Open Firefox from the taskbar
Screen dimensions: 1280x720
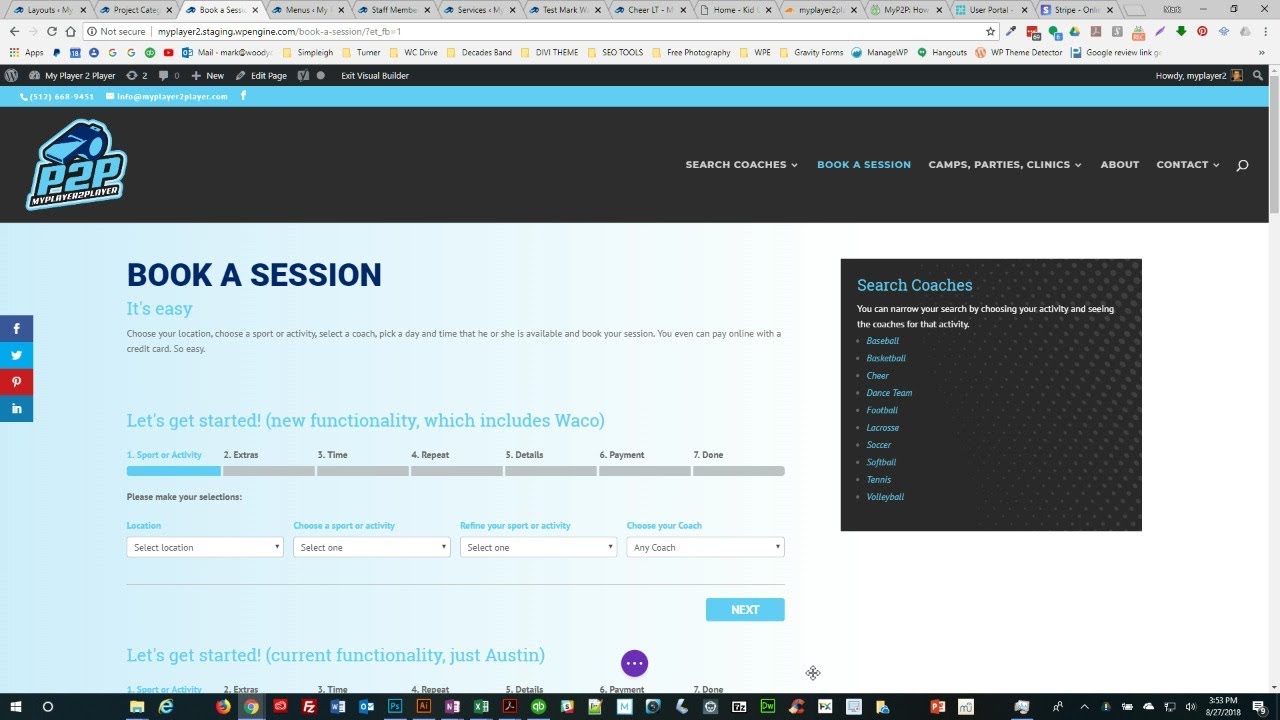[222, 706]
